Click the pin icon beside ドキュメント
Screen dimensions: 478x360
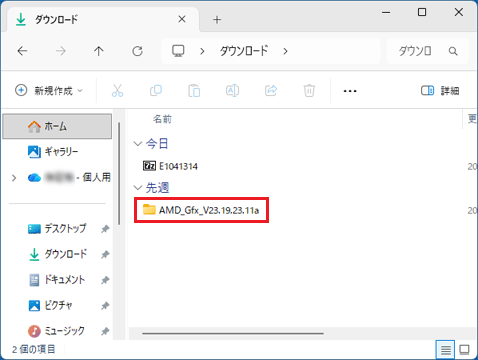pos(105,280)
